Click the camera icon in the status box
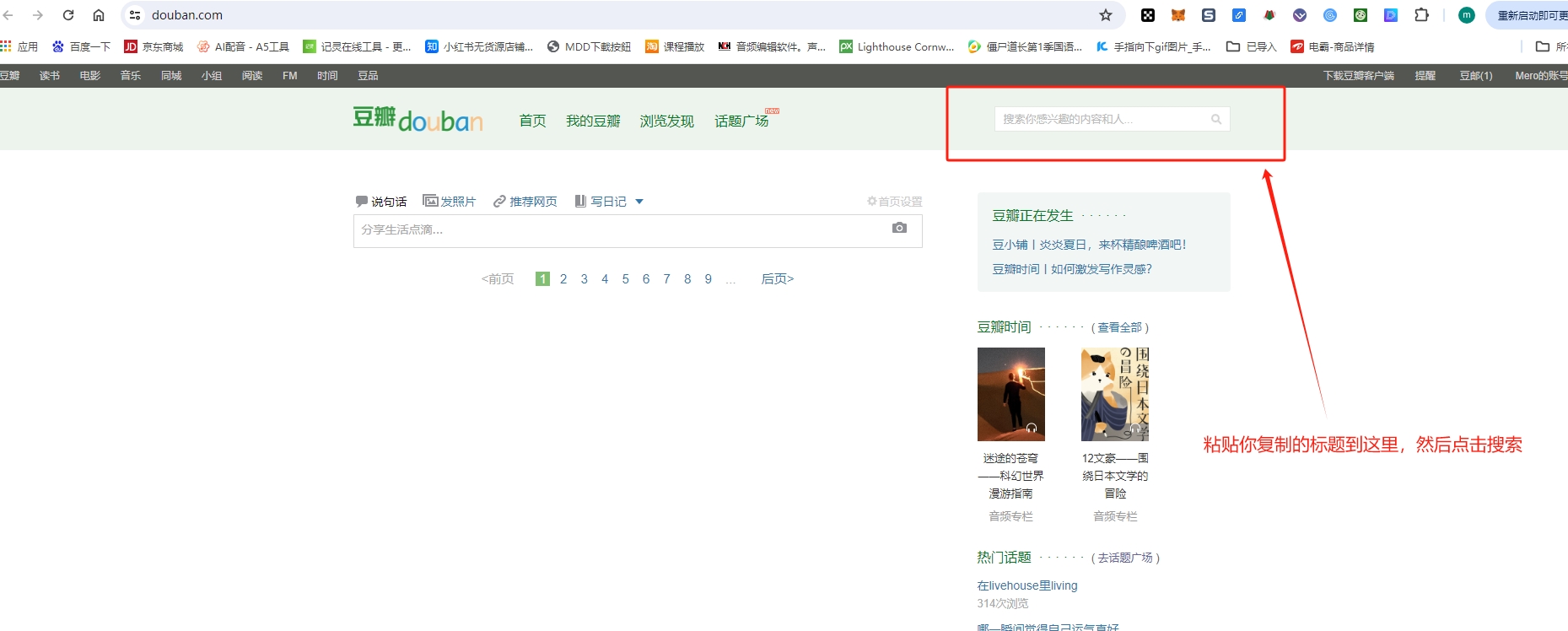Image resolution: width=1568 pixels, height=631 pixels. [899, 228]
